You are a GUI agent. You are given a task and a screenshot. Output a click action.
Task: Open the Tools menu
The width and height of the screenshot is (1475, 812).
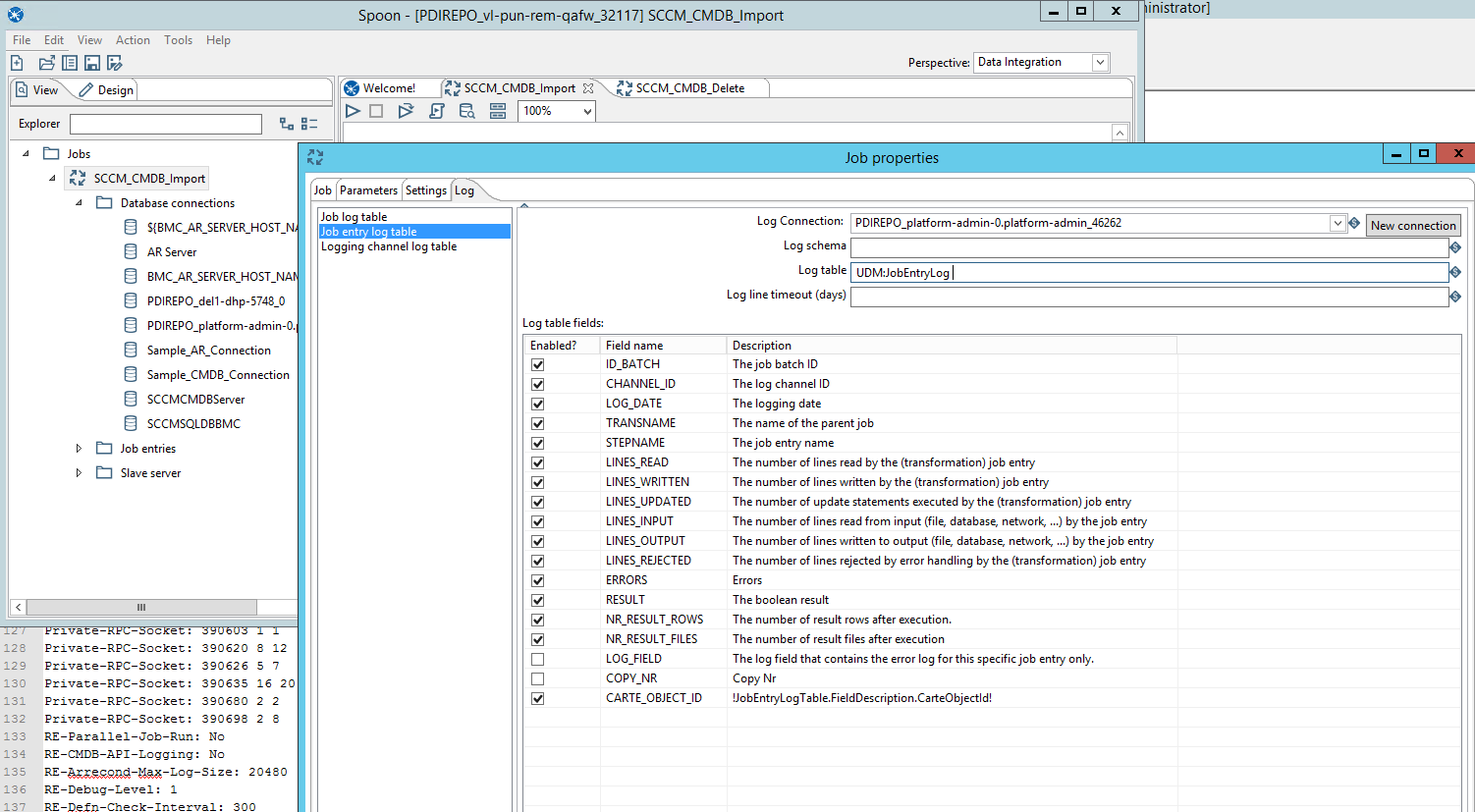point(178,40)
